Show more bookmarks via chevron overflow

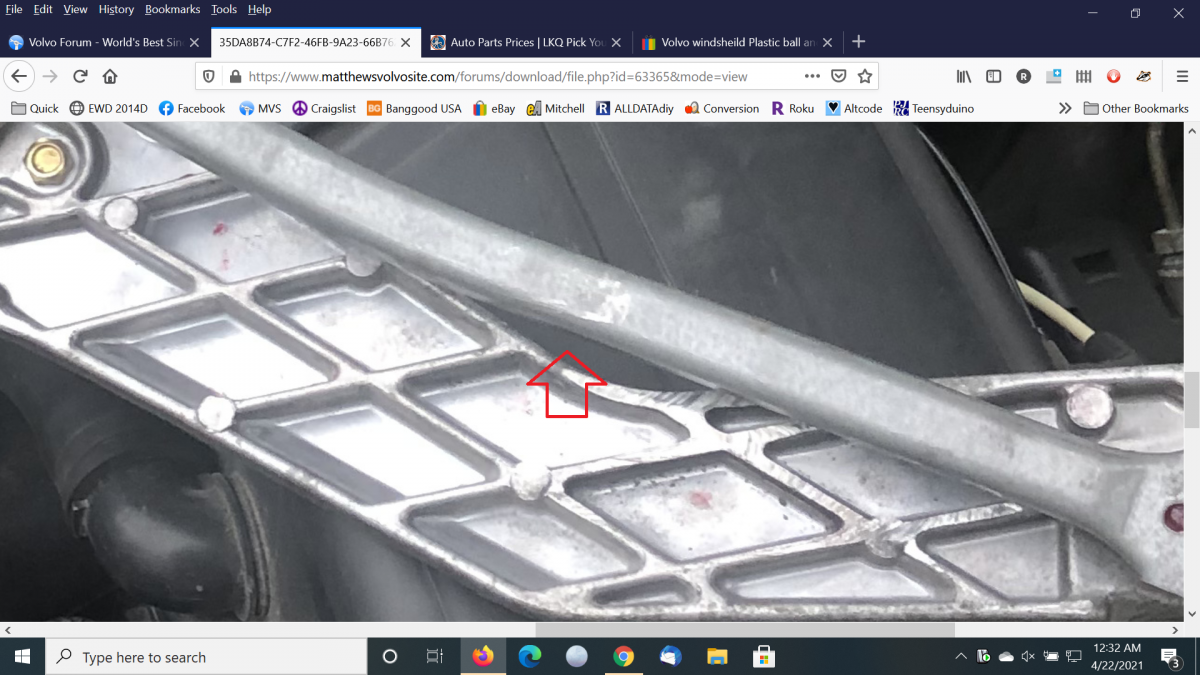pyautogui.click(x=1064, y=108)
